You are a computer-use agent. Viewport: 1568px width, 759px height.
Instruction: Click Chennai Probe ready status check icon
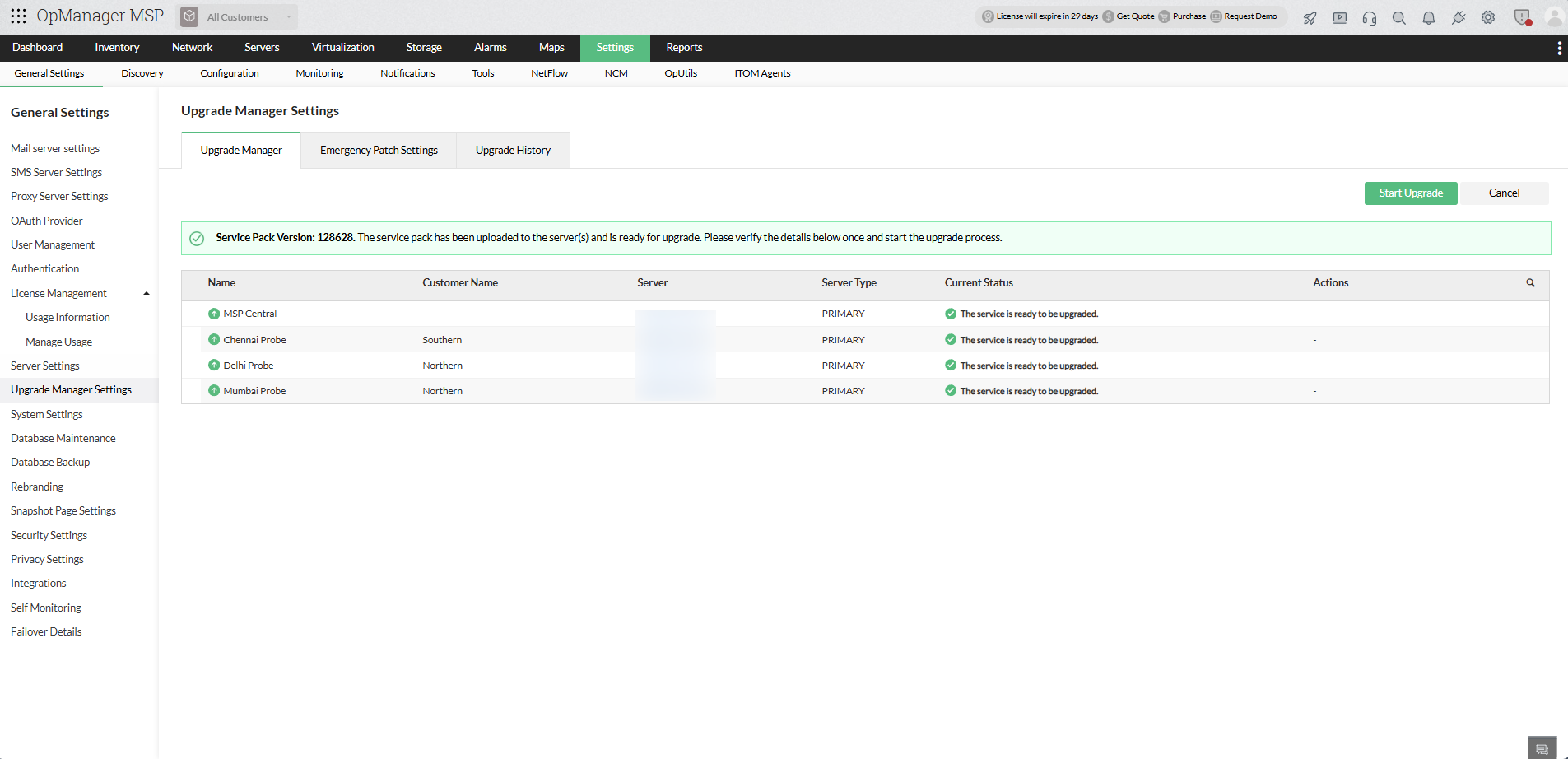[x=951, y=340]
